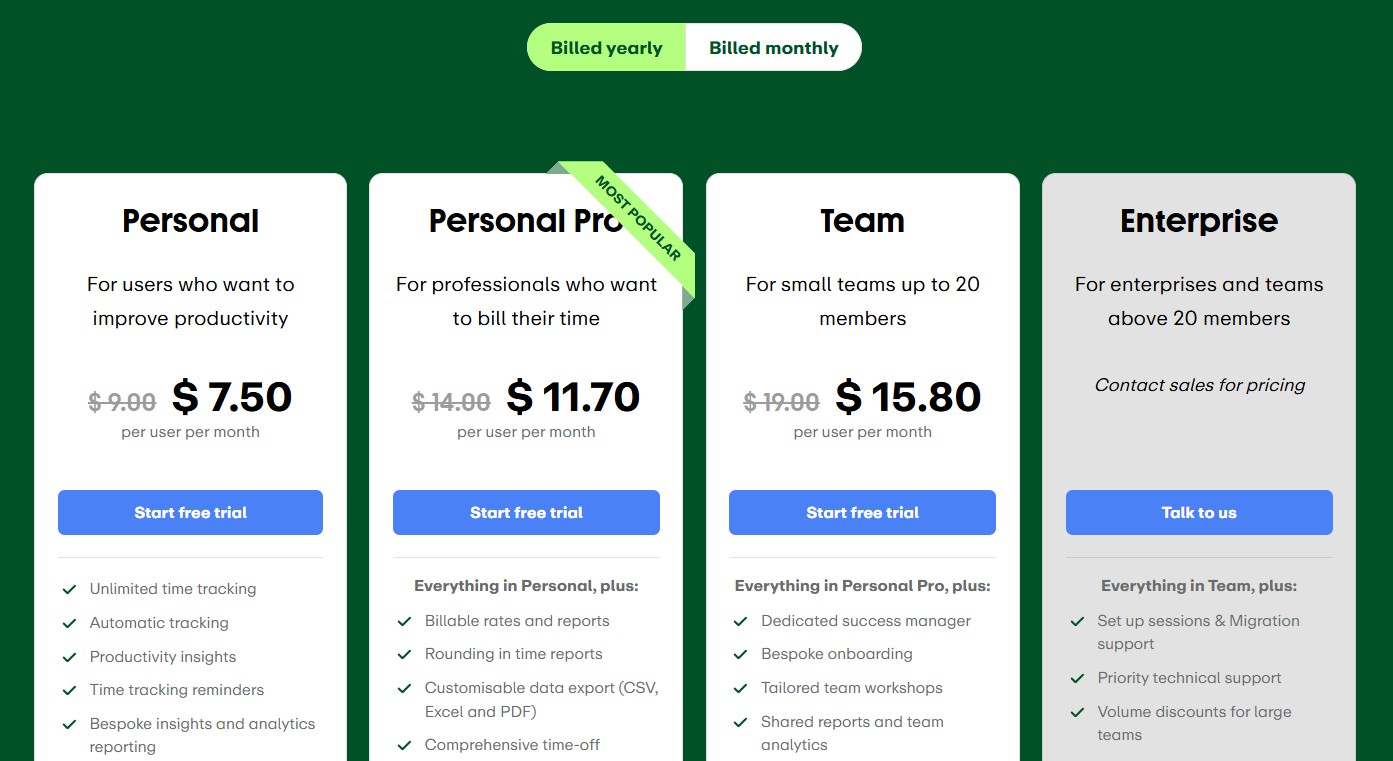Screen dimensions: 1393x761
Task: Click checkmark next to Volume discounts feature
Action: coord(1078,712)
